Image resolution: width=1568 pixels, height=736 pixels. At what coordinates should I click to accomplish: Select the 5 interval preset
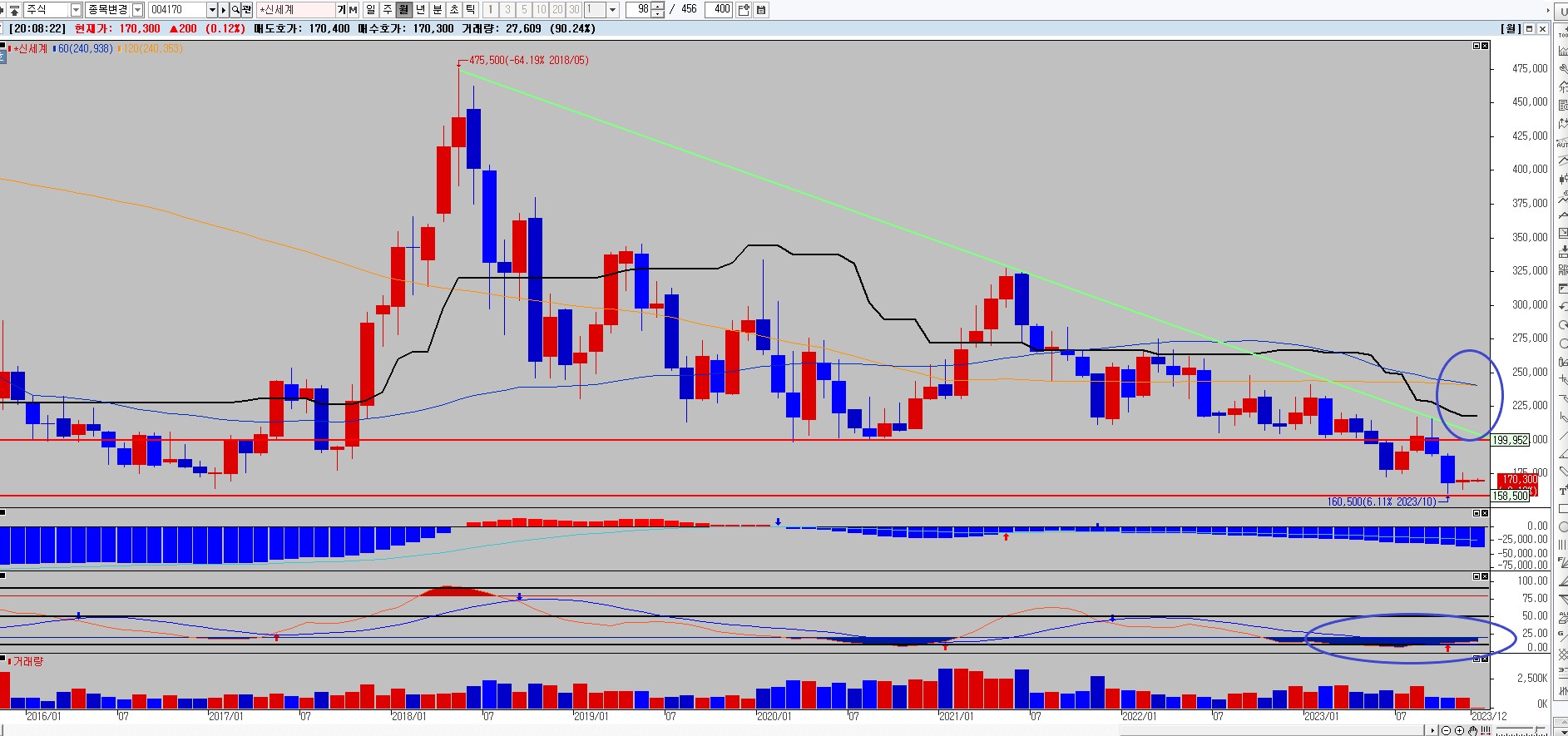tap(524, 9)
